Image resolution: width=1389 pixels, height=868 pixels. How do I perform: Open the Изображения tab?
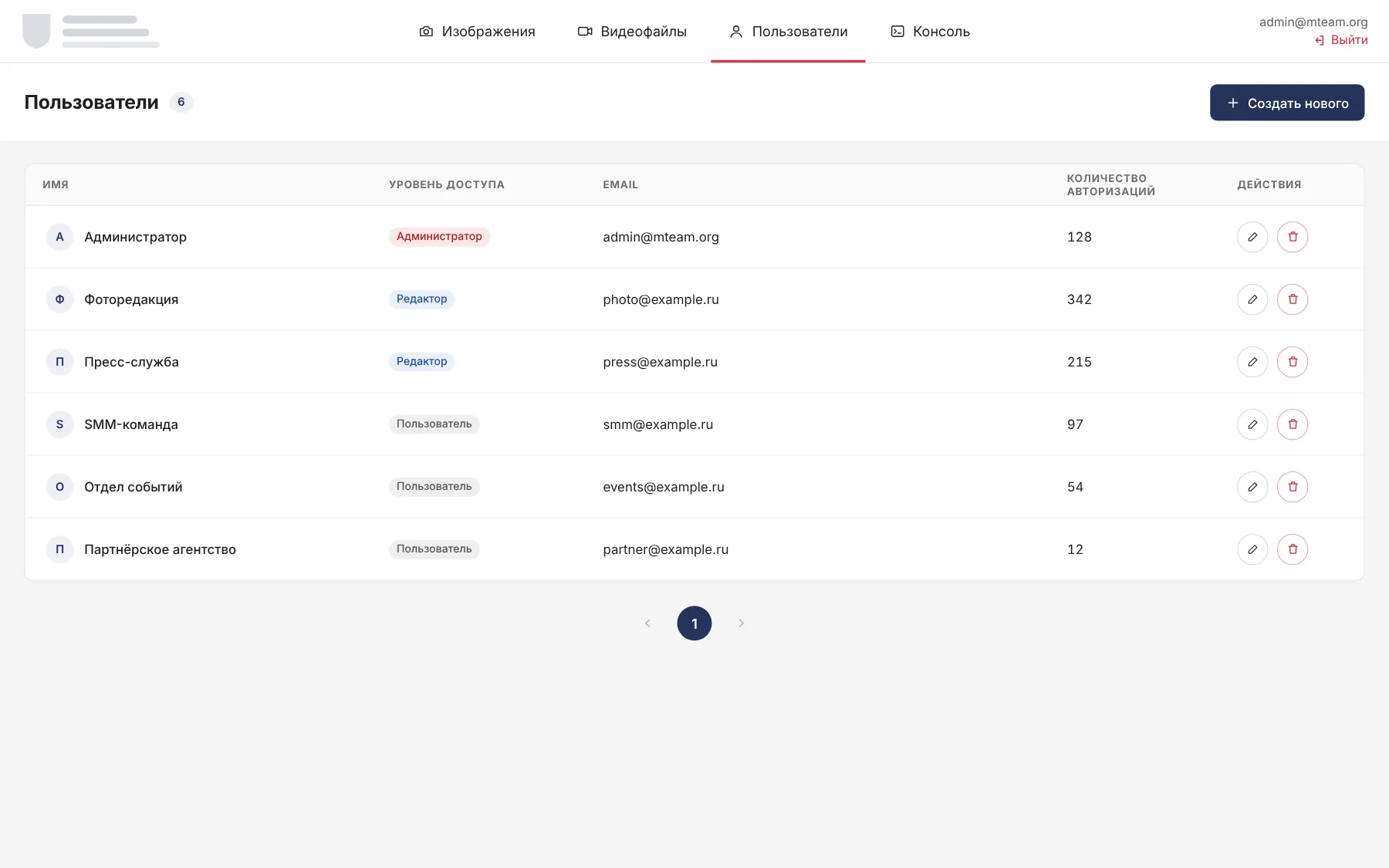pos(477,32)
